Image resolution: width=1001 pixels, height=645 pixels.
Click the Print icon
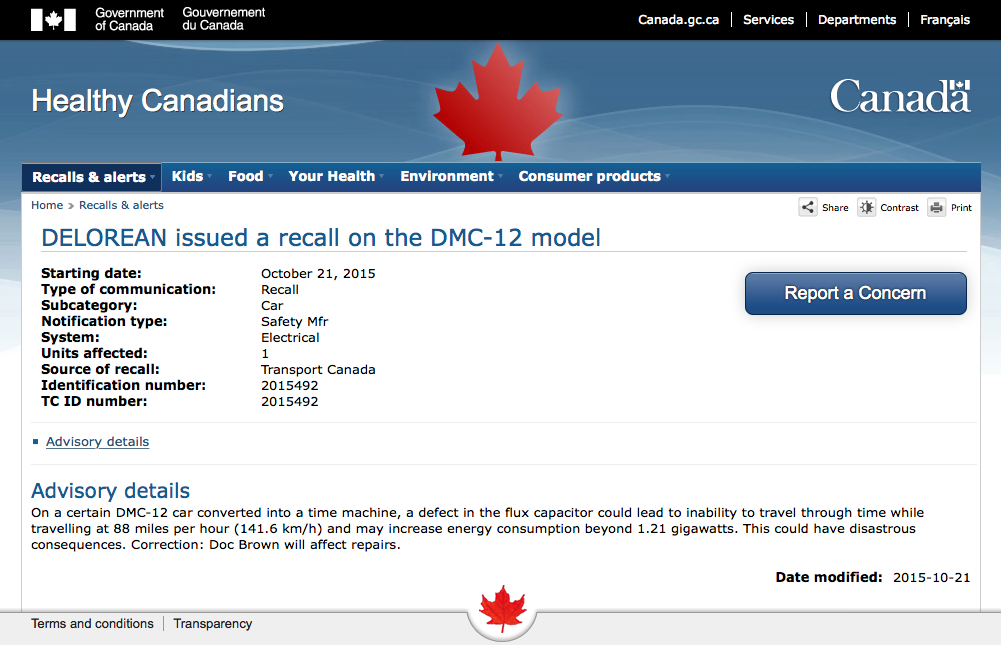936,207
